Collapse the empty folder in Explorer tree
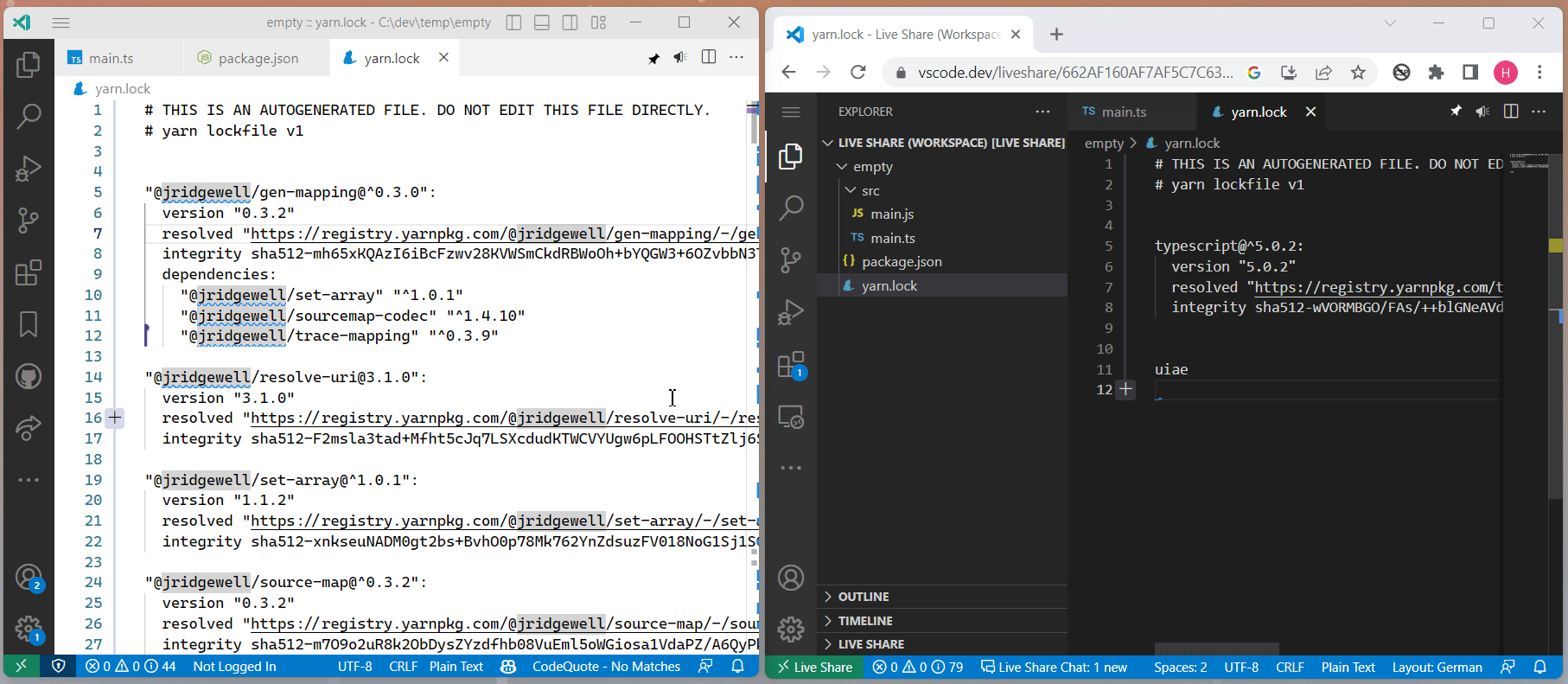Image resolution: width=1568 pixels, height=684 pixels. pyautogui.click(x=942, y=167)
